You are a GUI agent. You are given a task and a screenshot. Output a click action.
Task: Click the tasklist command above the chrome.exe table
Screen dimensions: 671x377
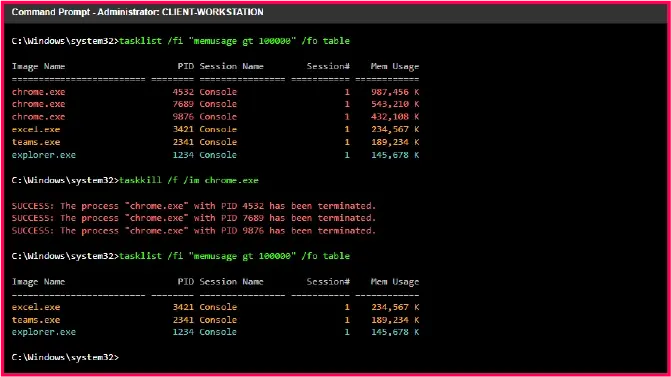click(x=235, y=41)
